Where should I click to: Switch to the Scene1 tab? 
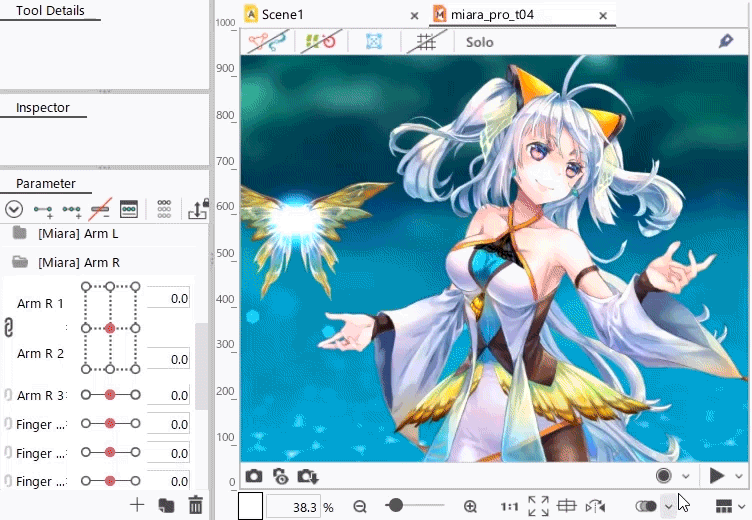[282, 15]
